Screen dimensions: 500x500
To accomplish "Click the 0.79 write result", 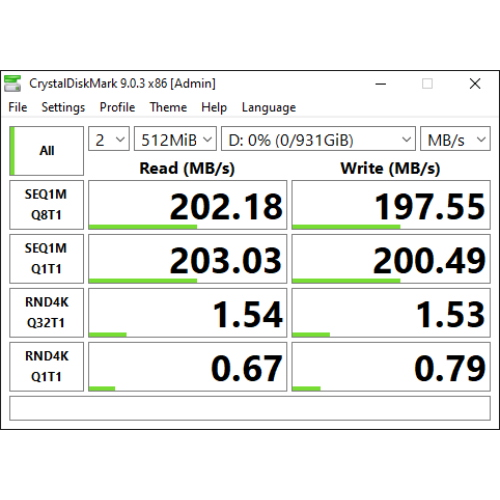I will click(x=391, y=367).
